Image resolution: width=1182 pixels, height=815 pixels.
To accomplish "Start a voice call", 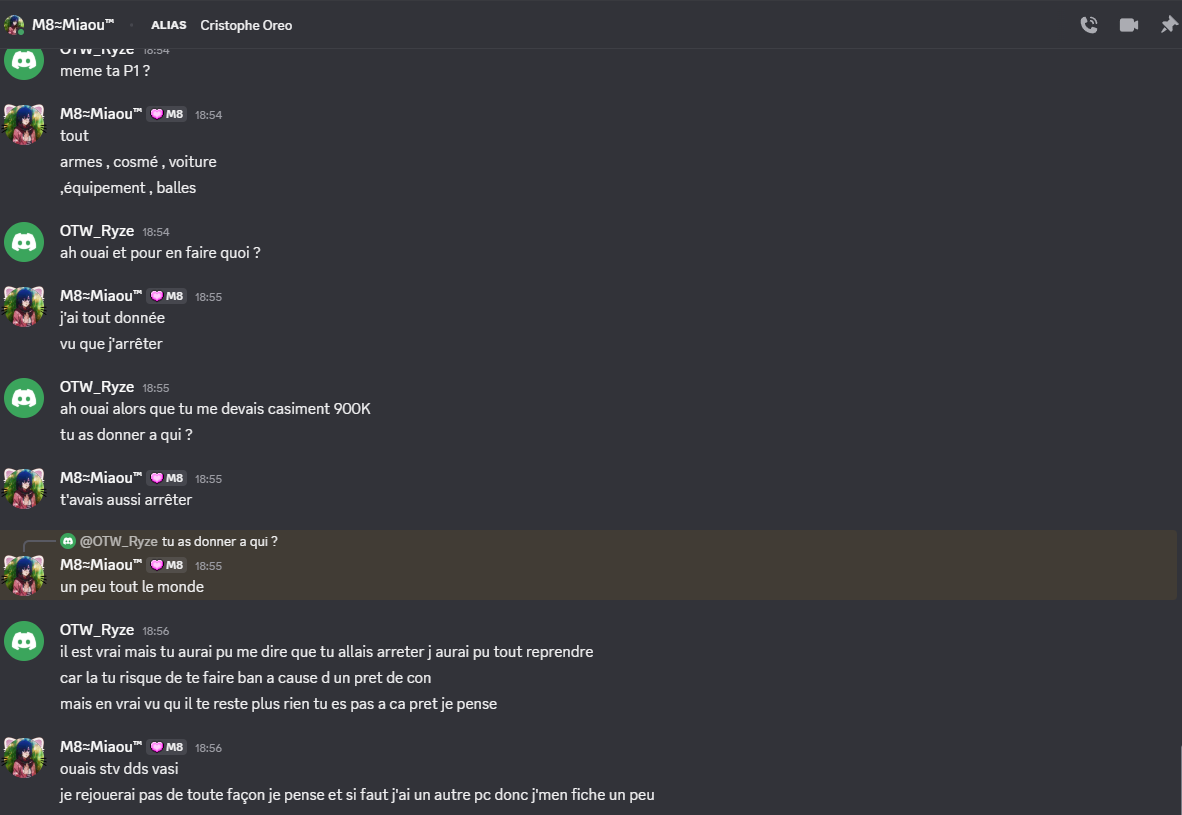I will (1089, 25).
